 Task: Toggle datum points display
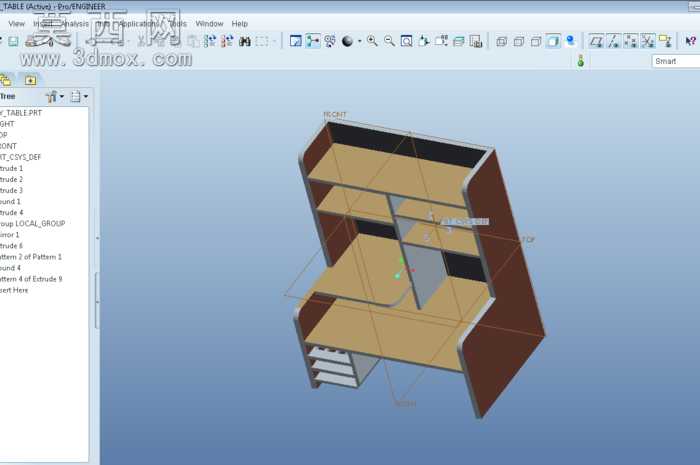click(630, 41)
